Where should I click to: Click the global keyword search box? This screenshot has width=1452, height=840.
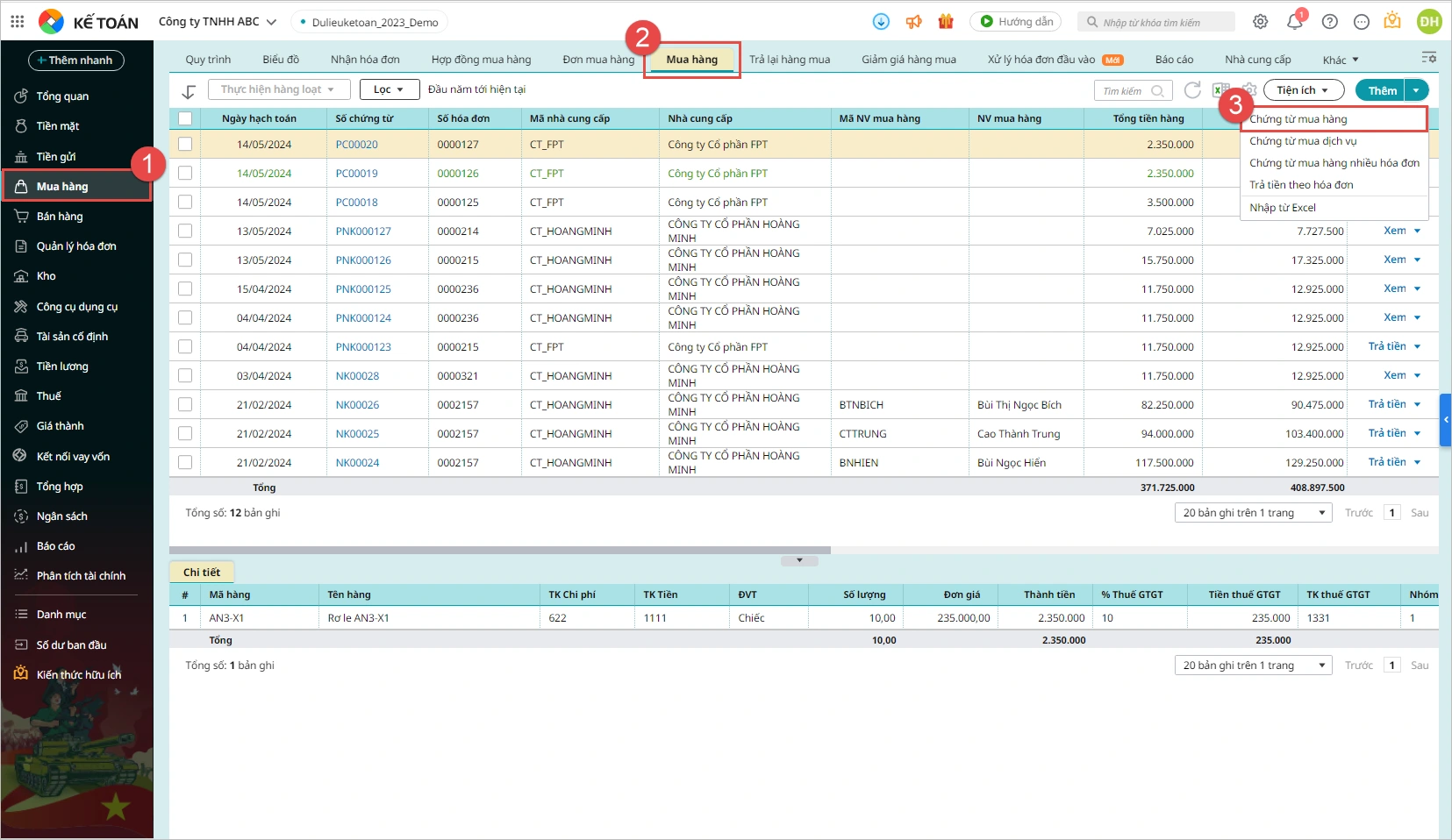1156,22
